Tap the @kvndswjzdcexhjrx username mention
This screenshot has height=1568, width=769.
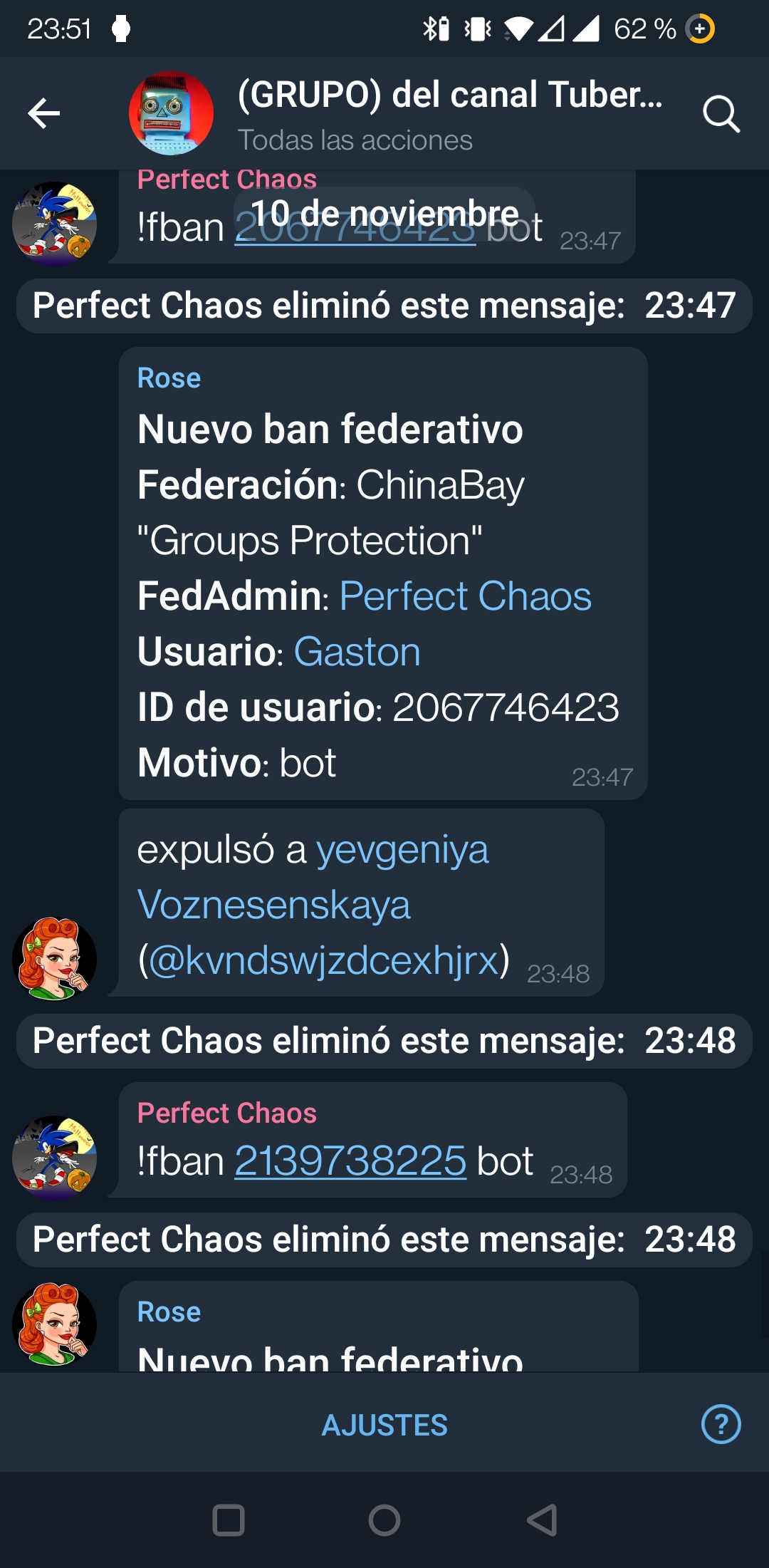pos(323,960)
